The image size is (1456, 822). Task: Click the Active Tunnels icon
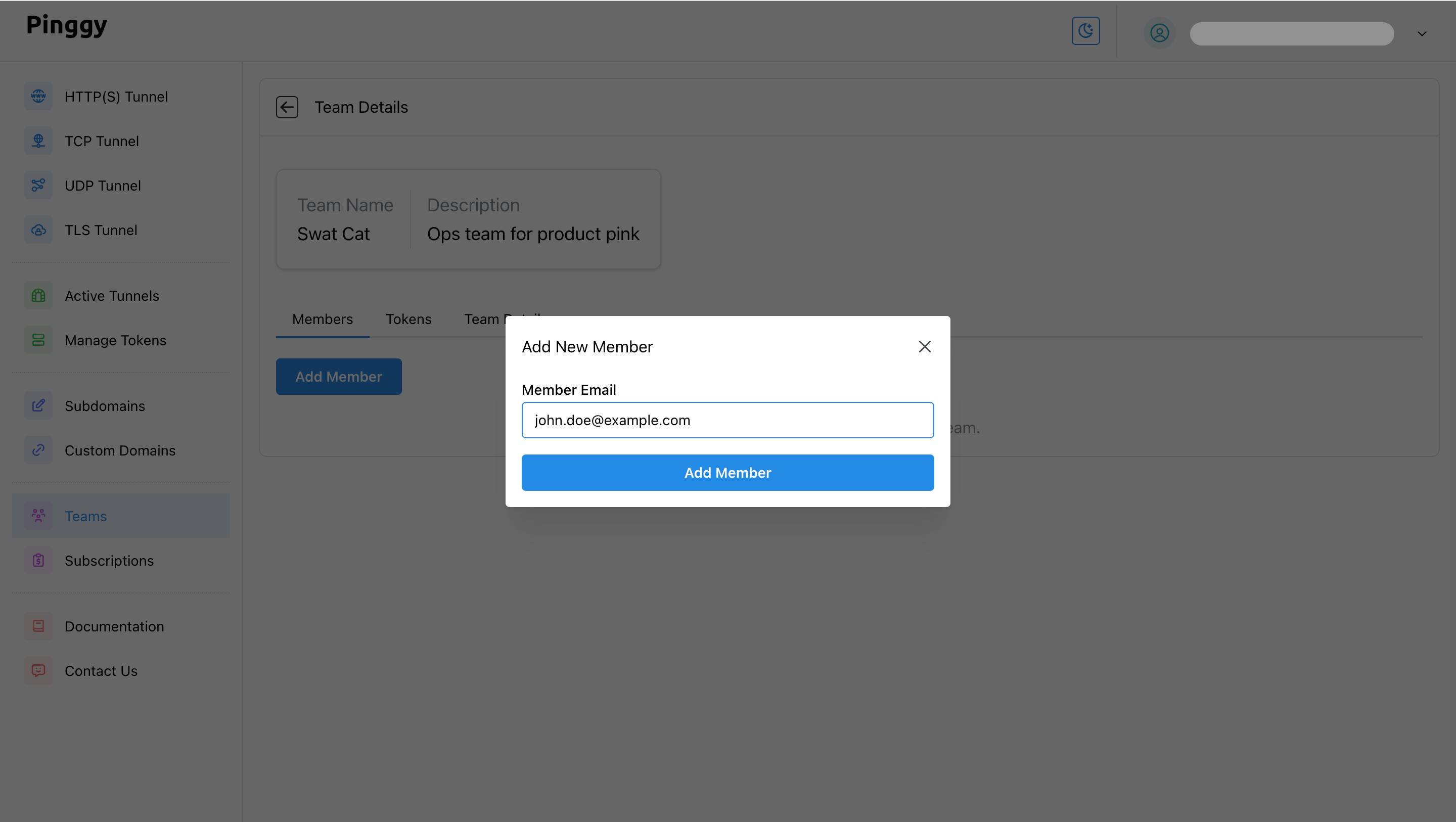click(38, 296)
